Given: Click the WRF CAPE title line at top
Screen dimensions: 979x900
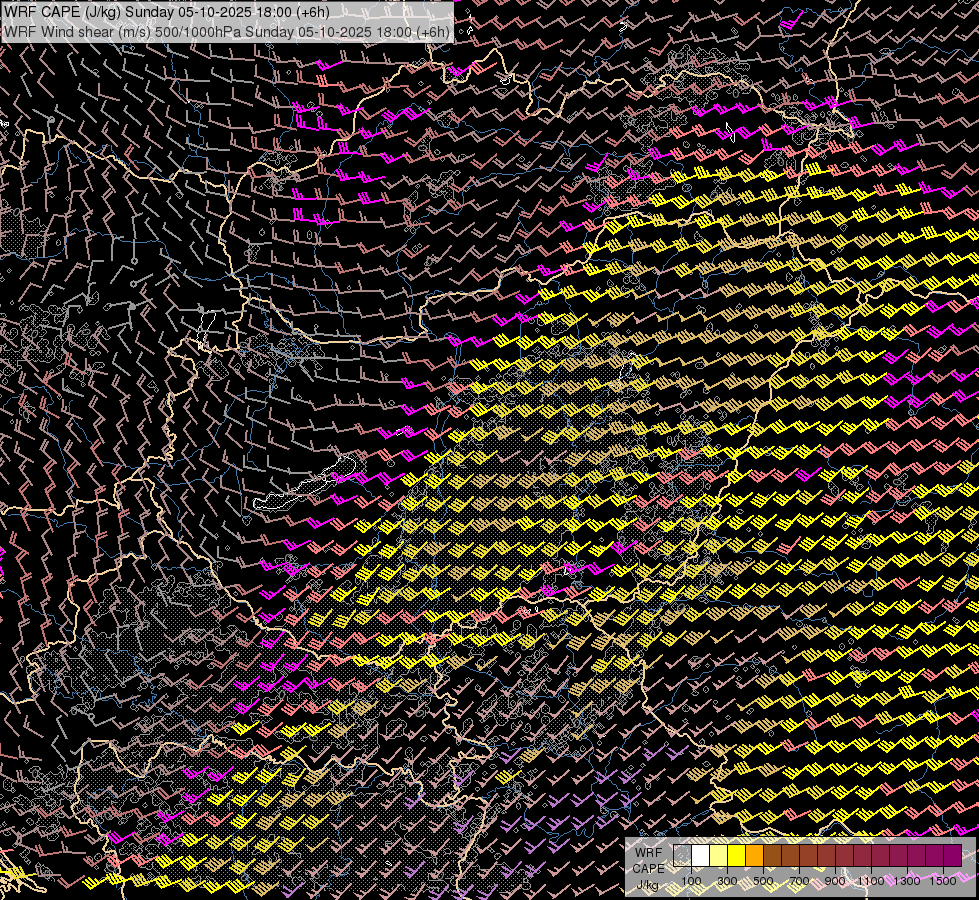Looking at the screenshot, I should tap(166, 12).
